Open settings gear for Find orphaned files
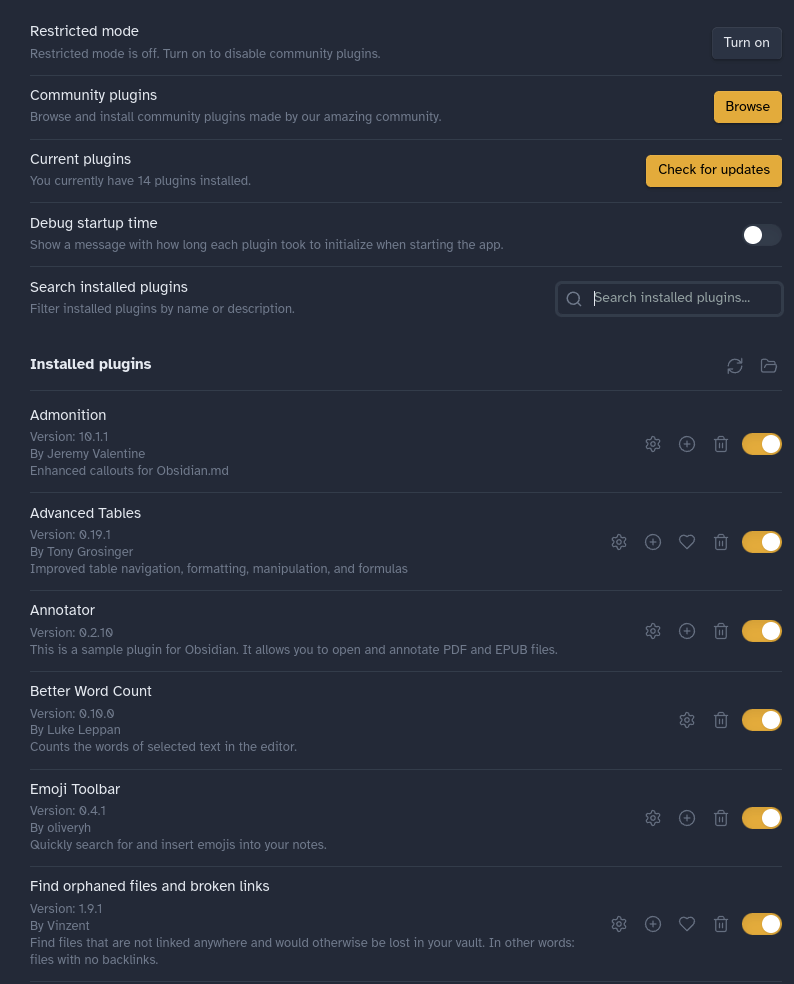Screen dimensions: 794x984 [x=619, y=924]
